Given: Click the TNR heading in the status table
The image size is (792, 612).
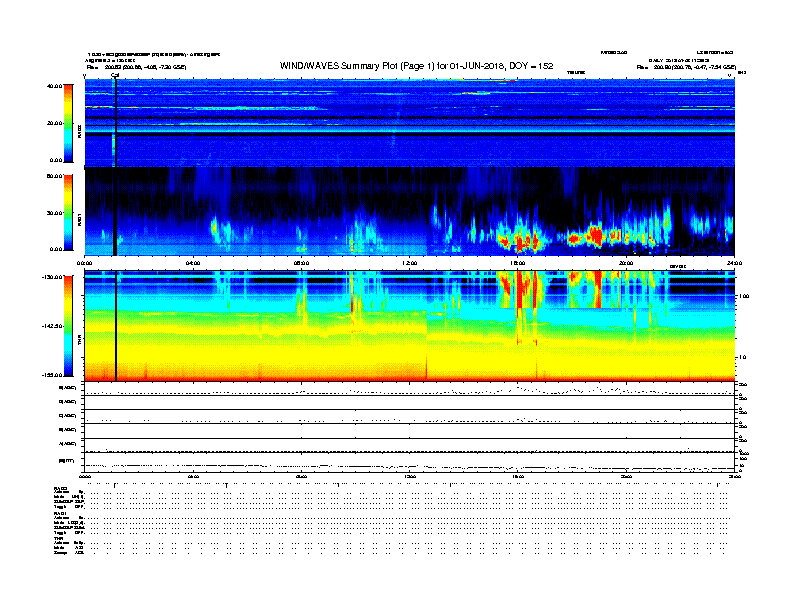Looking at the screenshot, I should tap(58, 538).
